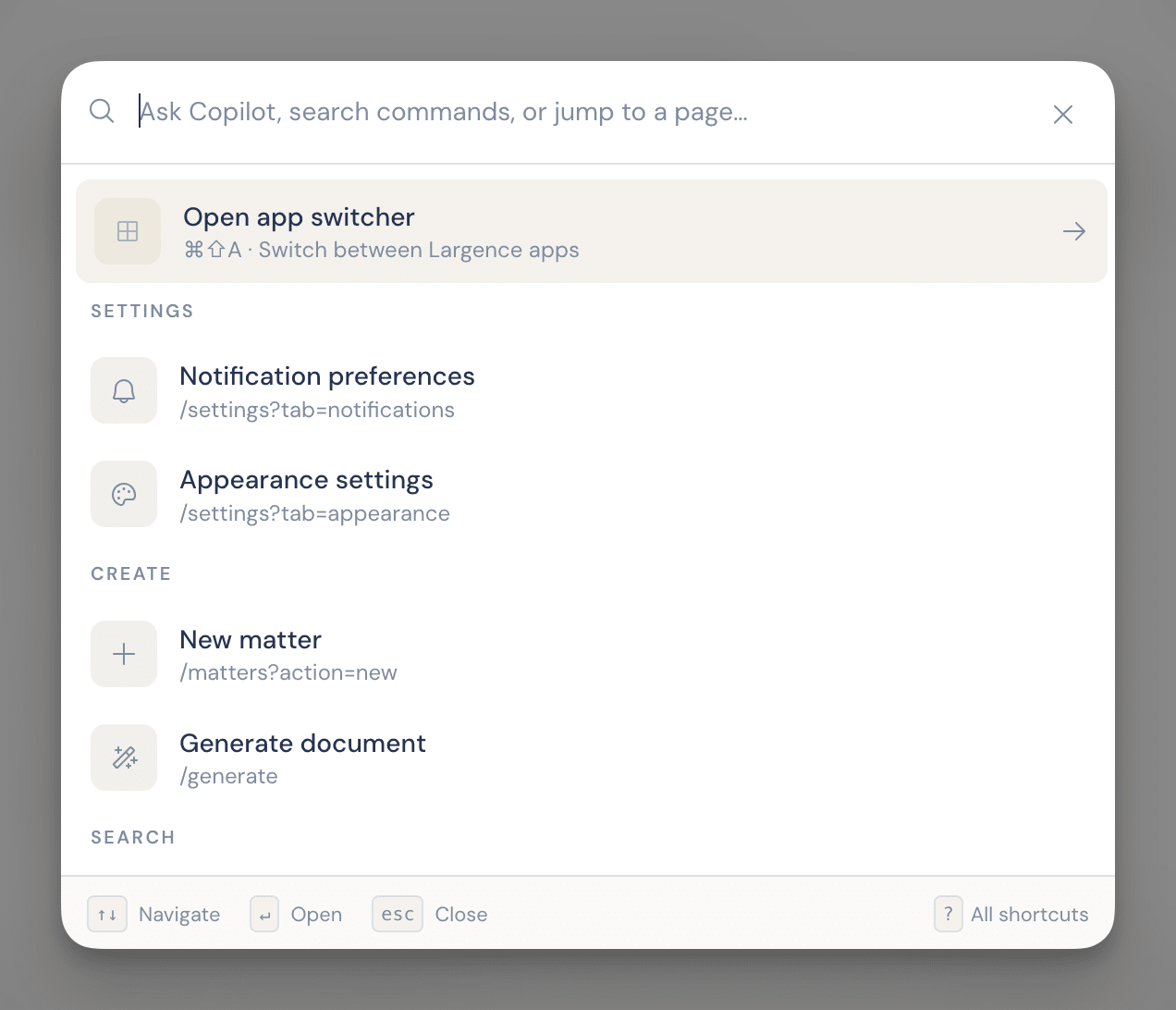Click the CREATE section header
The height and width of the screenshot is (1010, 1176).
(x=131, y=573)
